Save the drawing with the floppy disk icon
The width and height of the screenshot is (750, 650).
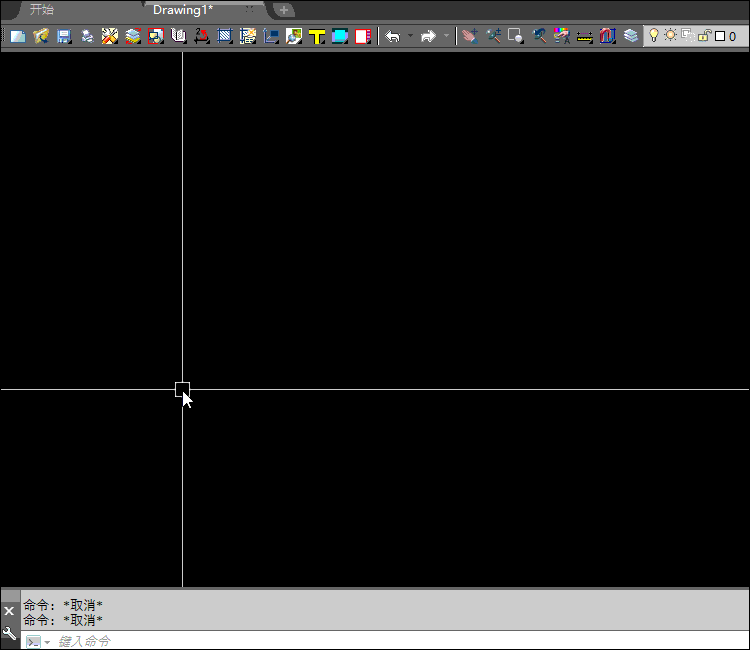[x=64, y=36]
